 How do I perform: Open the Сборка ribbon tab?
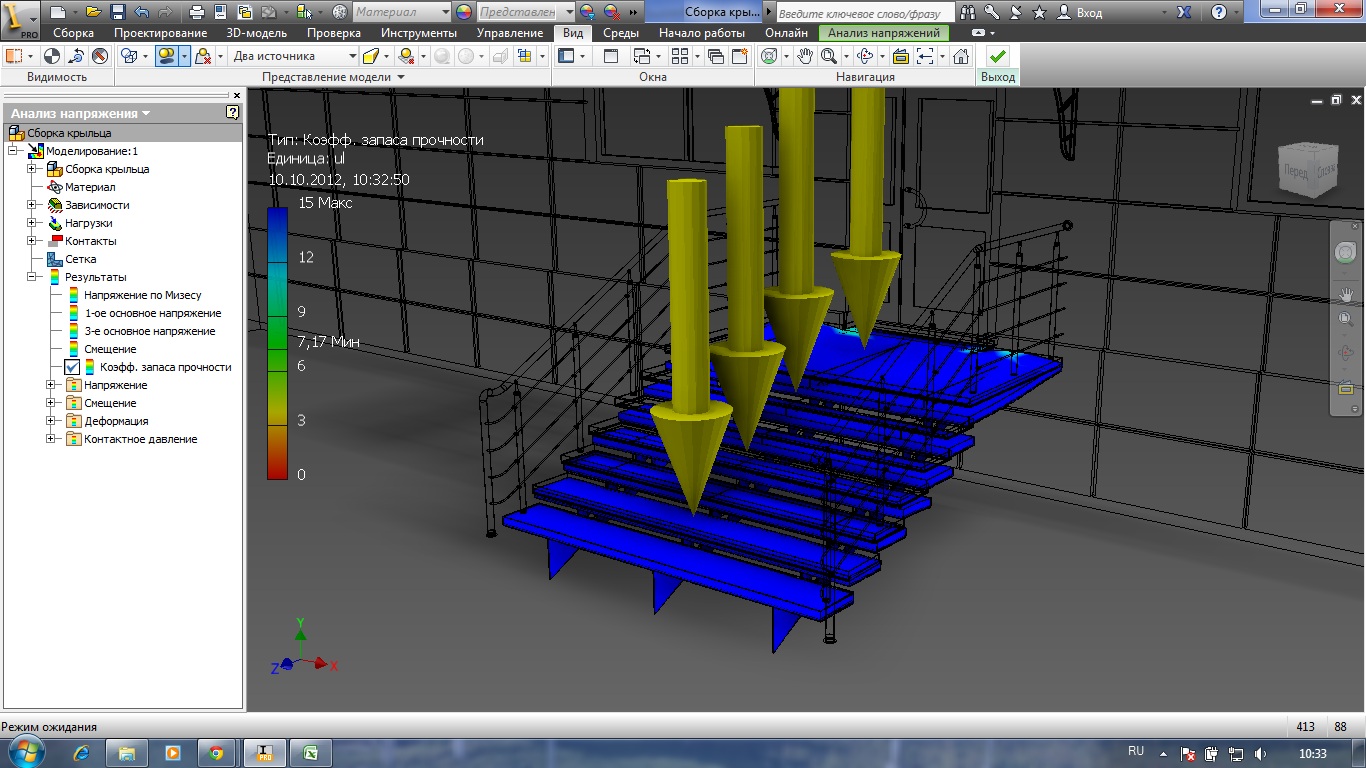(x=74, y=33)
